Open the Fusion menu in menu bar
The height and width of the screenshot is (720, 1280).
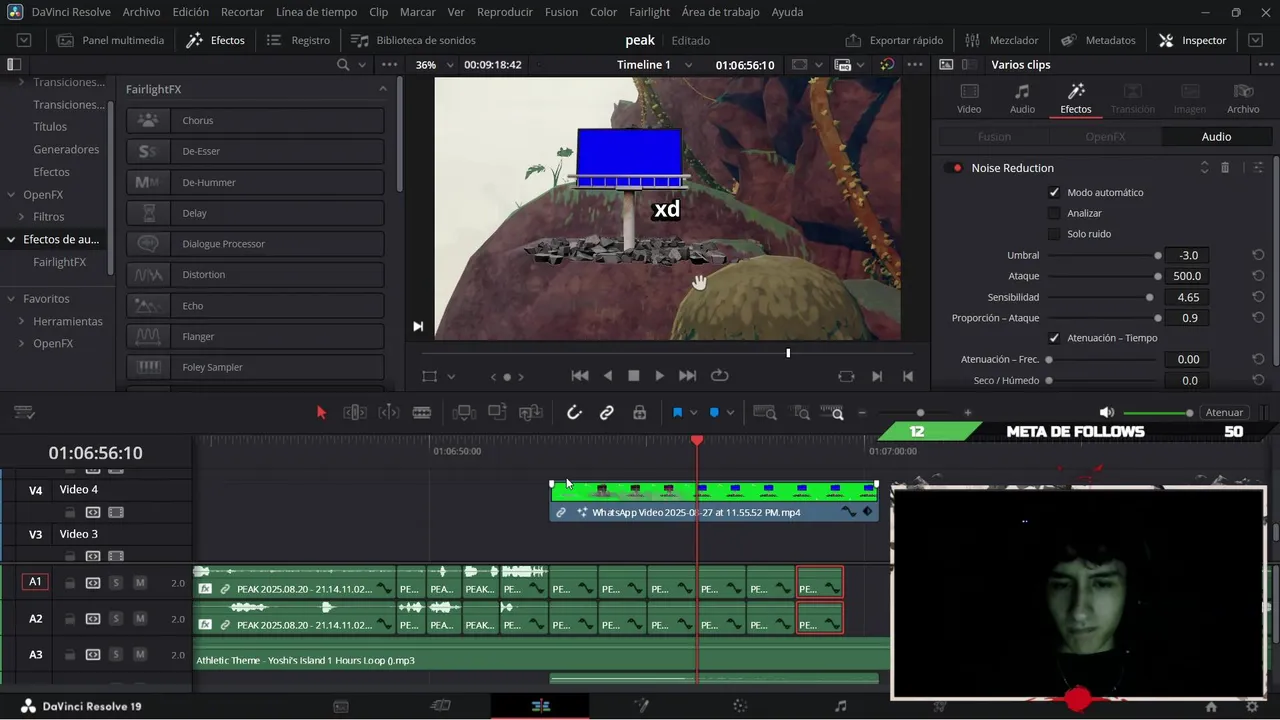pyautogui.click(x=561, y=12)
